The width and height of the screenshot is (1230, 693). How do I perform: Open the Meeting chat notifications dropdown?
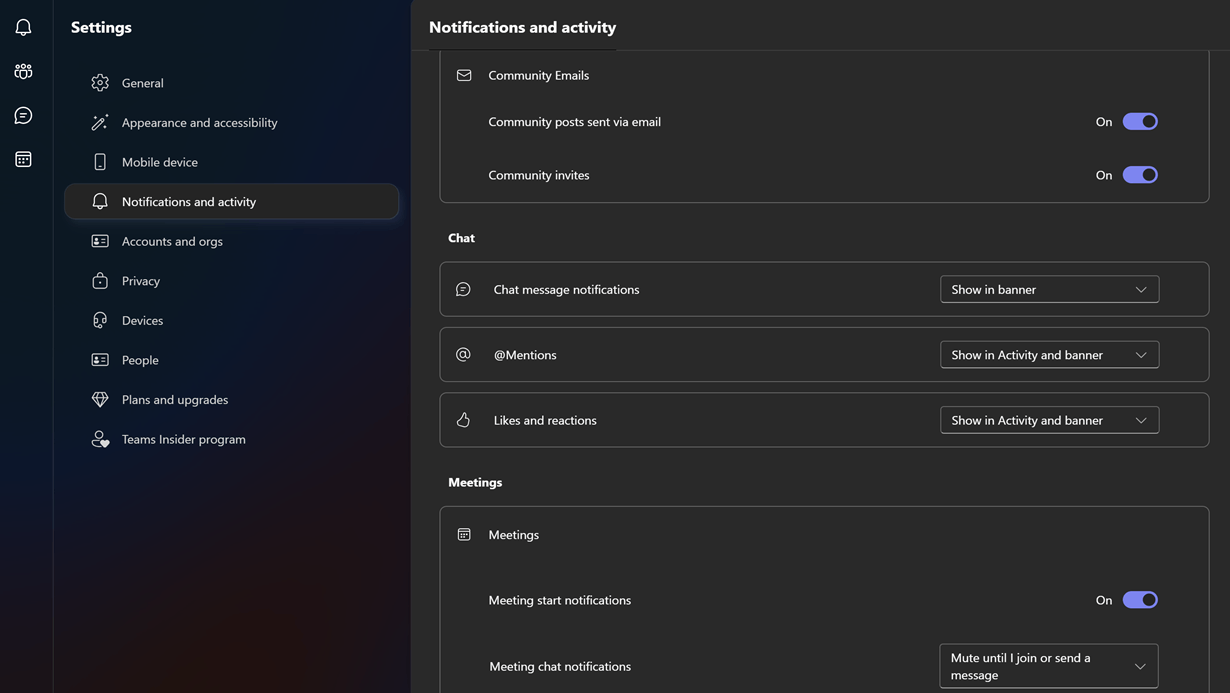[1049, 666]
